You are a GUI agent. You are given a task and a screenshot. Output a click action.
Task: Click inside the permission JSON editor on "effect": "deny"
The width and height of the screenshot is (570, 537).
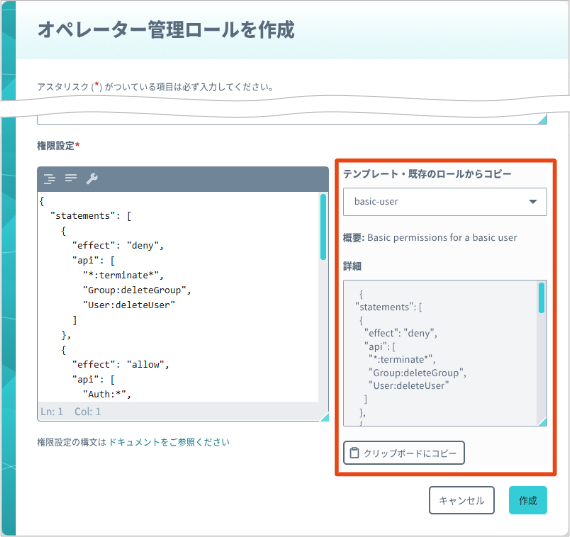coord(118,245)
